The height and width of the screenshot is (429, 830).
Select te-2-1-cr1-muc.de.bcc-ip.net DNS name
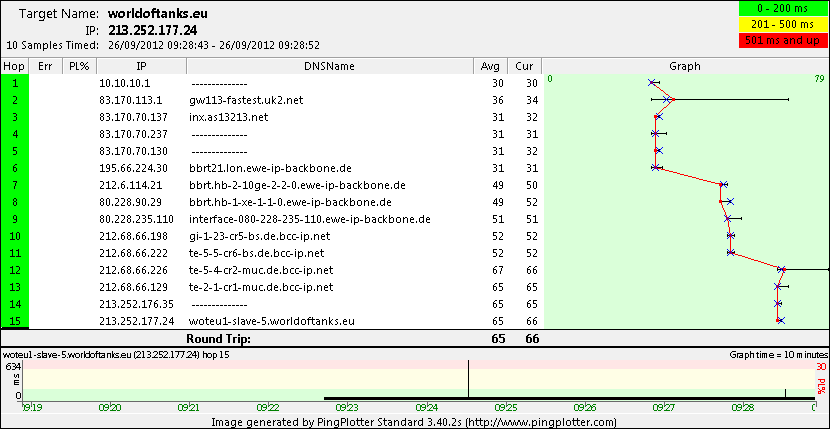point(261,287)
